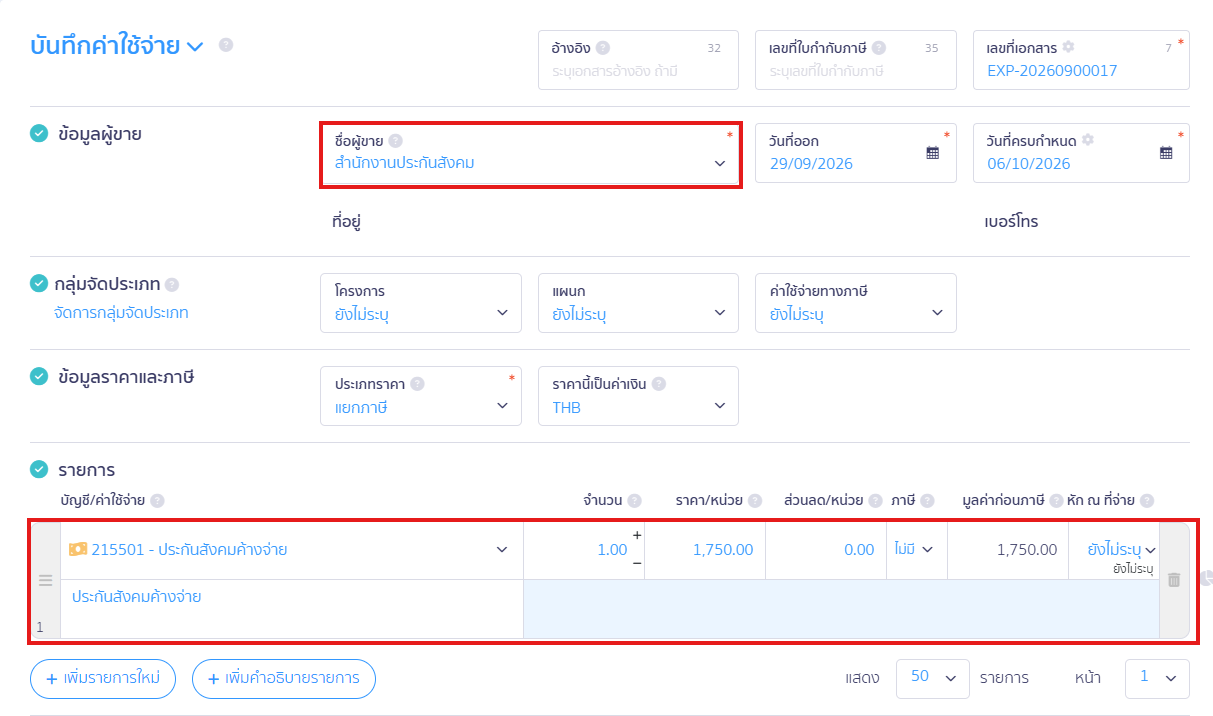
Task: Open the แสดง 50 rows-per-page dropdown
Action: tap(933, 677)
